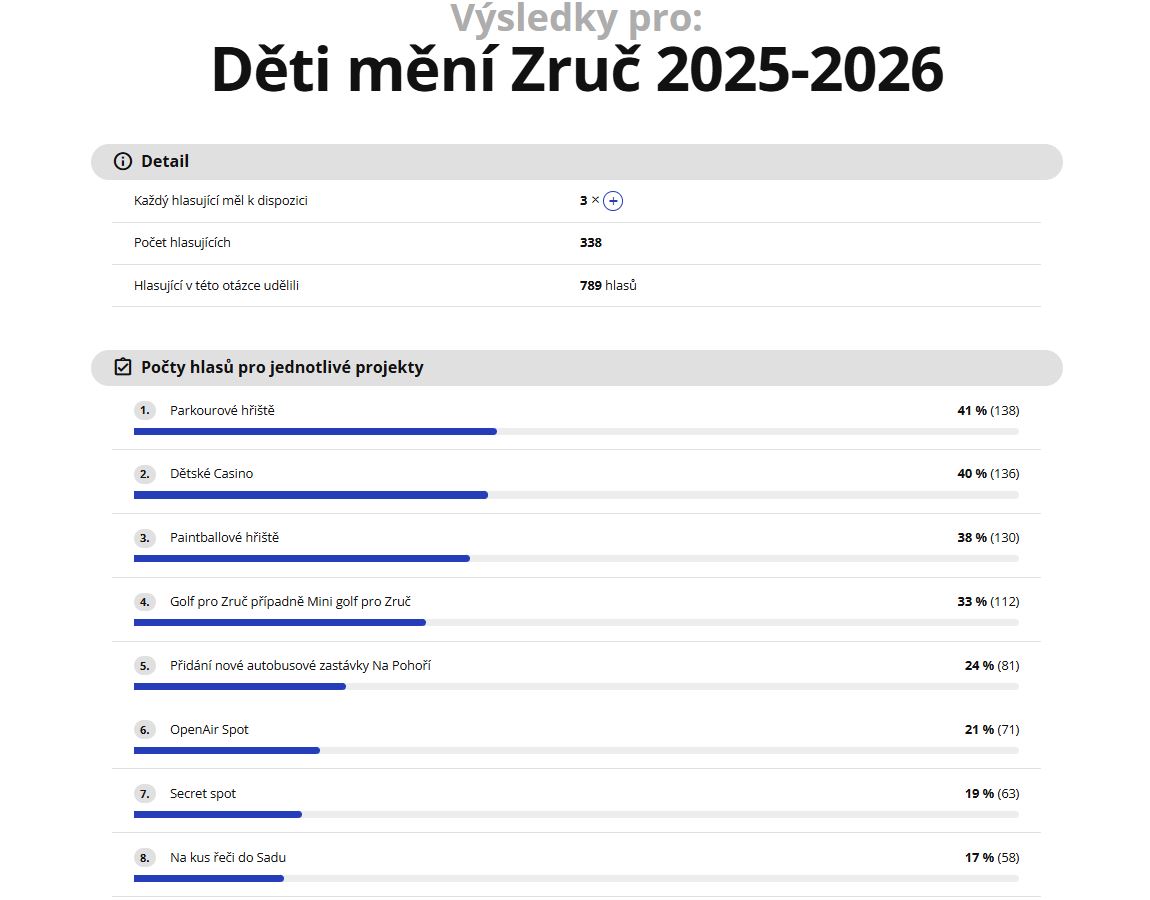
Task: Click the number 6 badge for OpenAir Spot
Action: [x=144, y=730]
